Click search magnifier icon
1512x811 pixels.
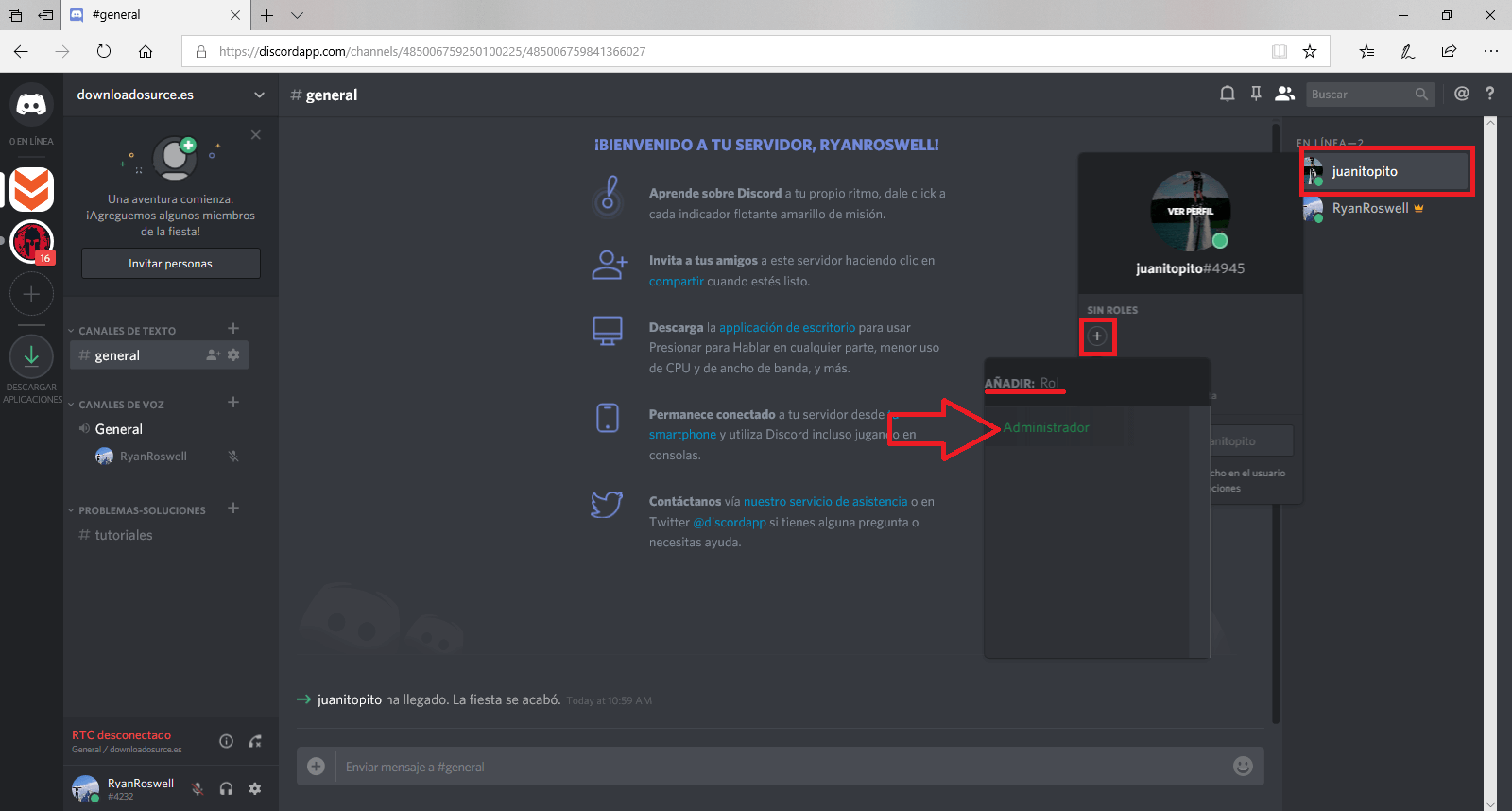[x=1421, y=94]
